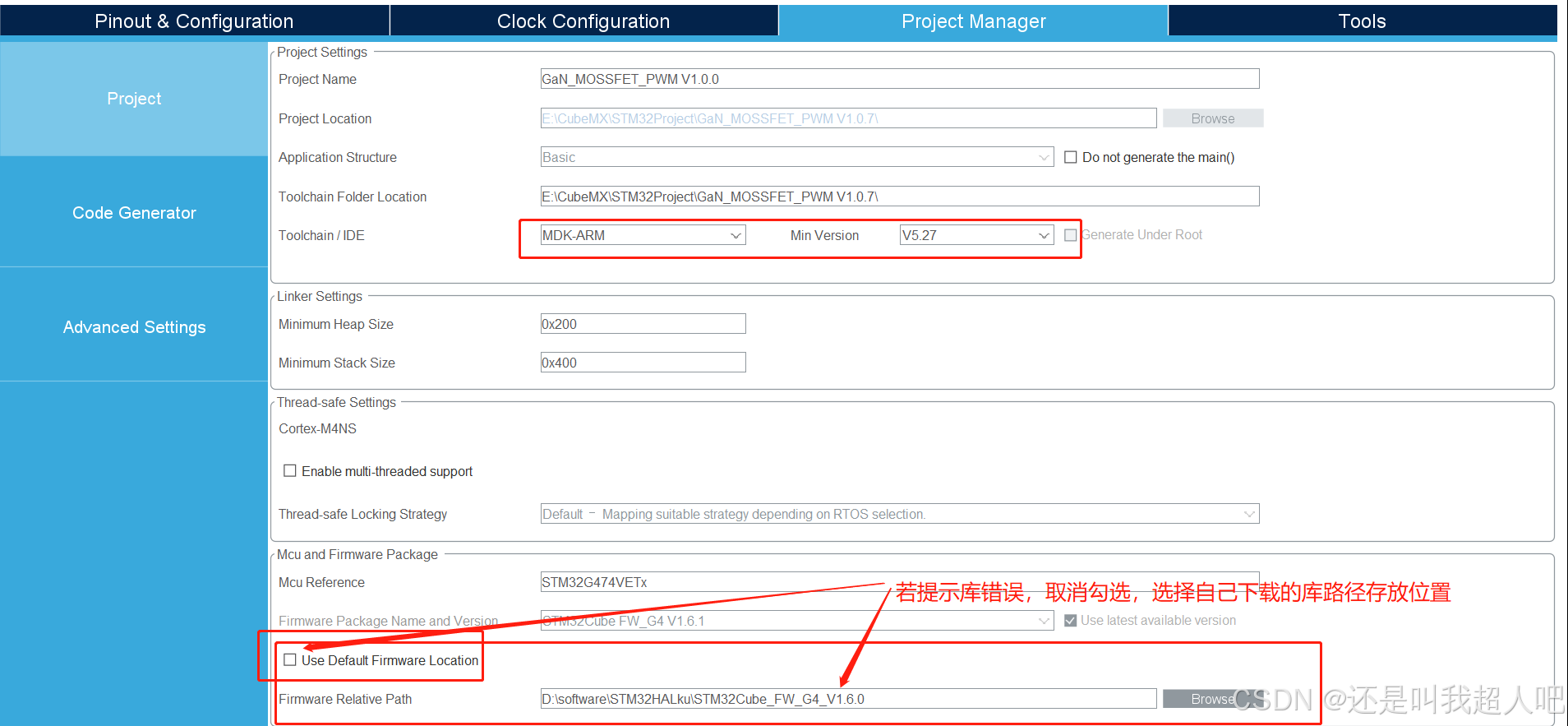Select the Project section in sidebar

134,99
